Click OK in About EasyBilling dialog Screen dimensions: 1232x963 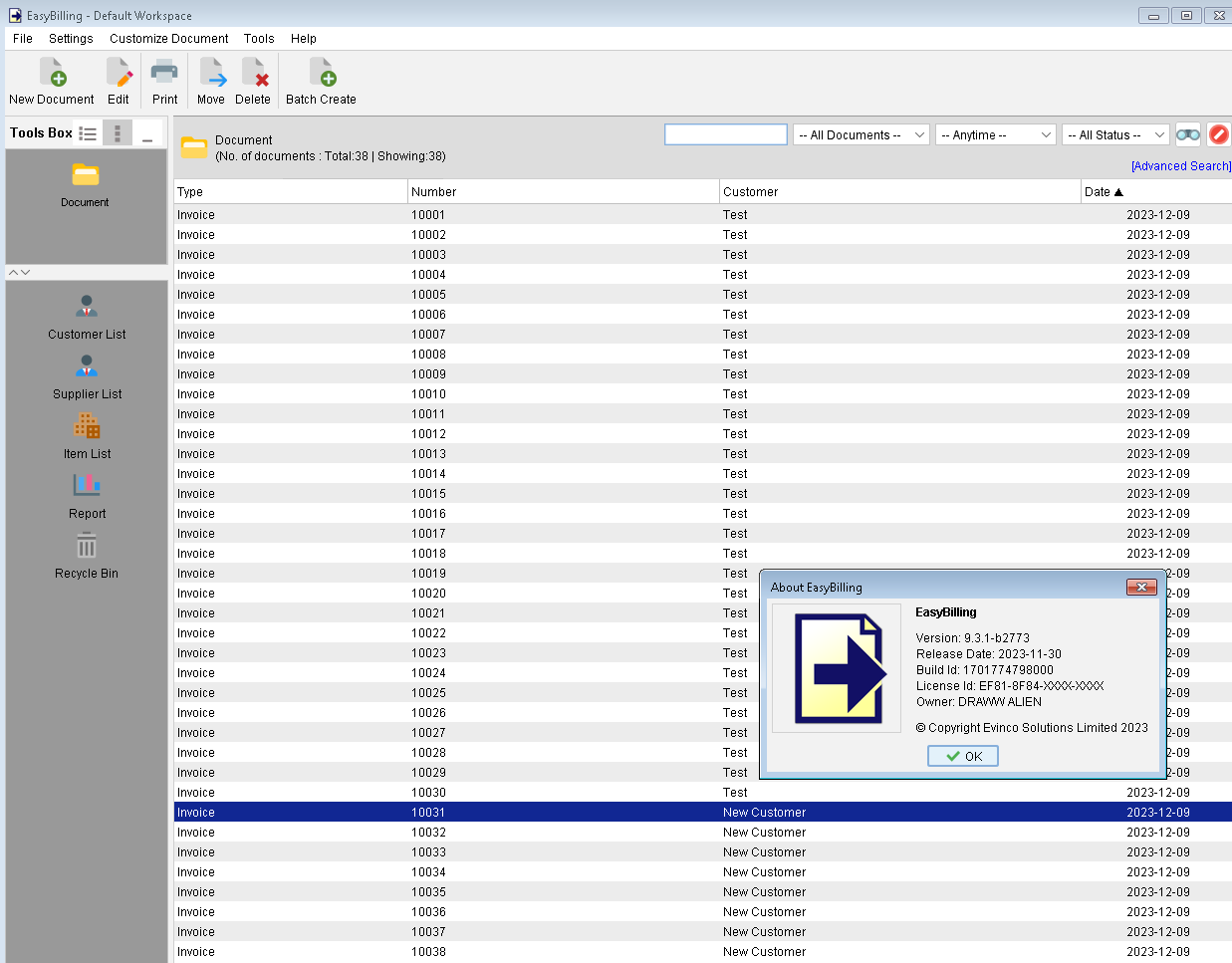(963, 756)
